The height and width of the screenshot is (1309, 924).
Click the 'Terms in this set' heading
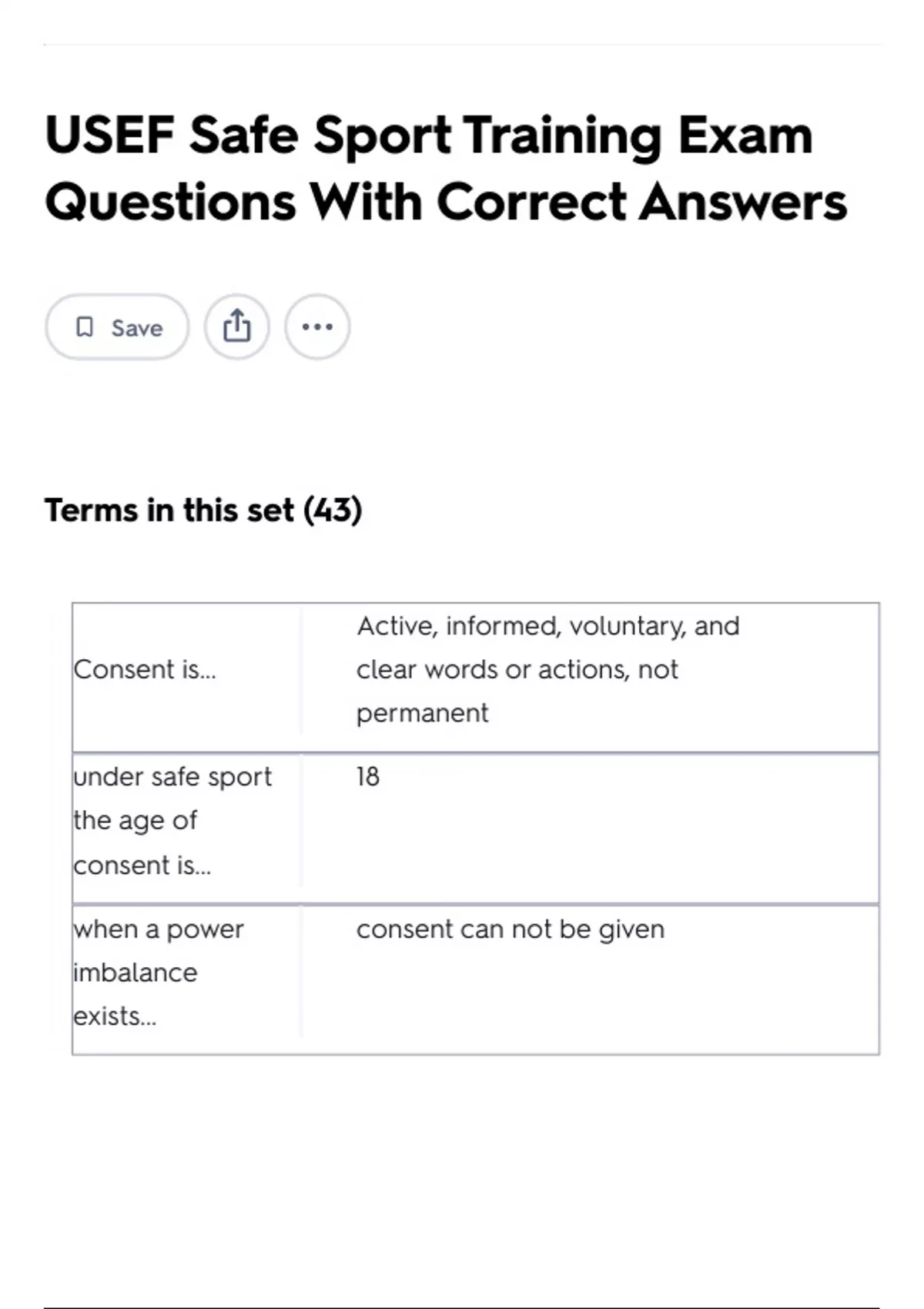(169, 511)
